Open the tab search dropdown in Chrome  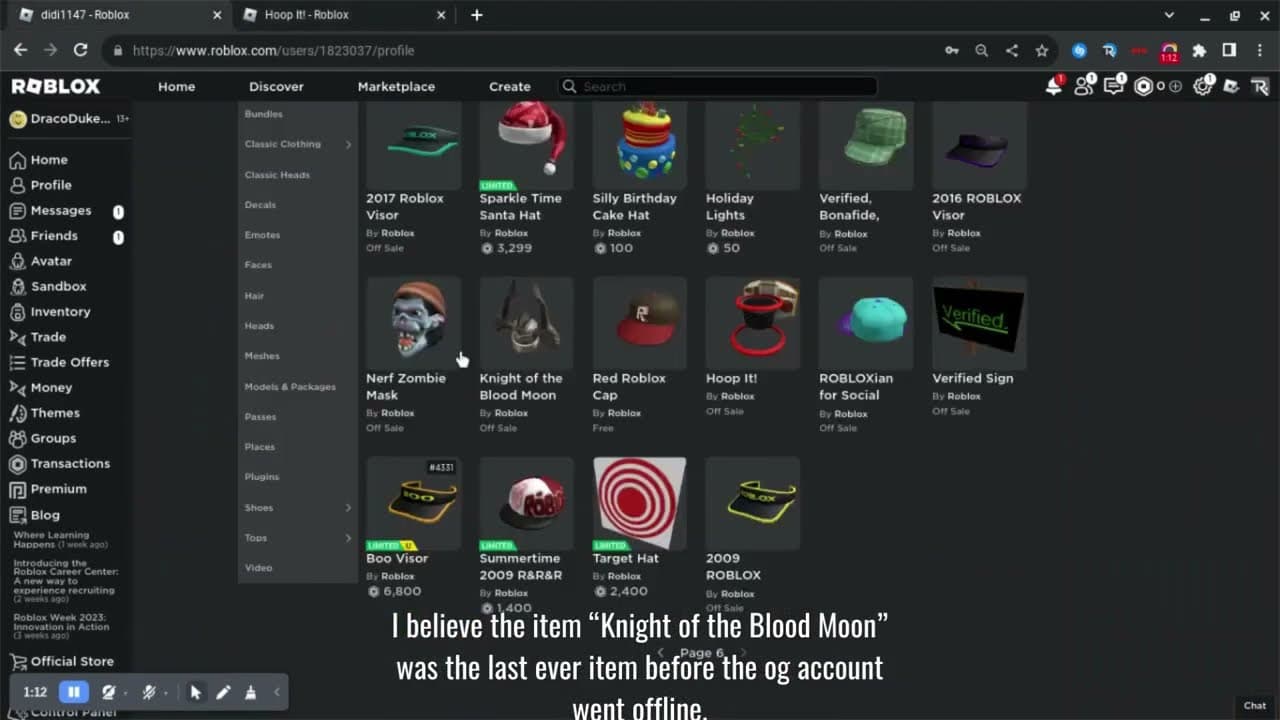click(1169, 15)
